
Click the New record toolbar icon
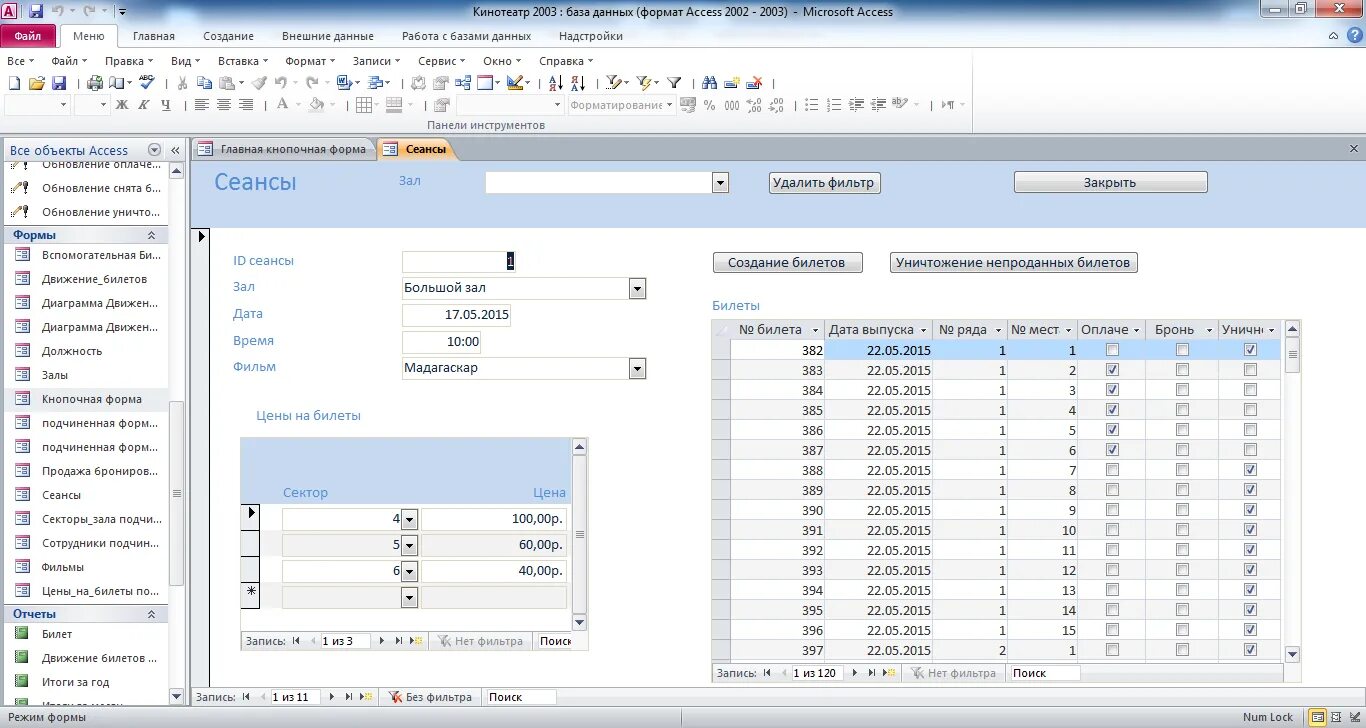[x=732, y=83]
